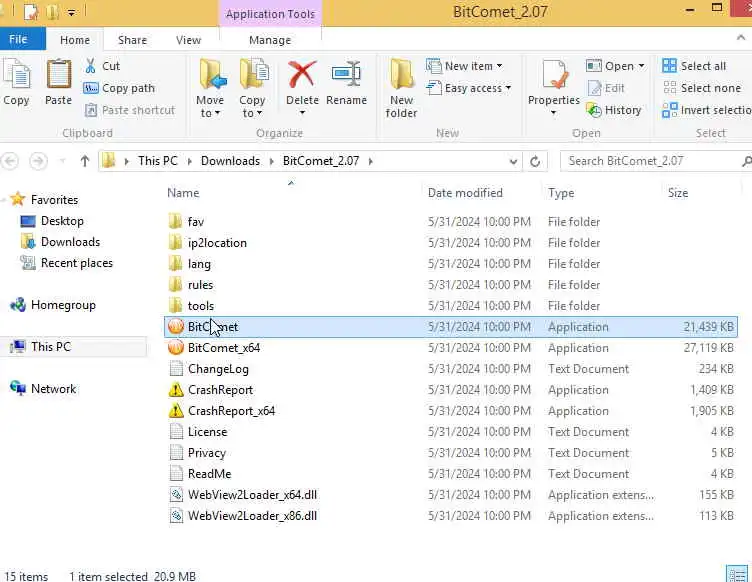Viewport: 752px width, 582px height.
Task: Click Copy path in the ribbon
Action: (x=119, y=88)
